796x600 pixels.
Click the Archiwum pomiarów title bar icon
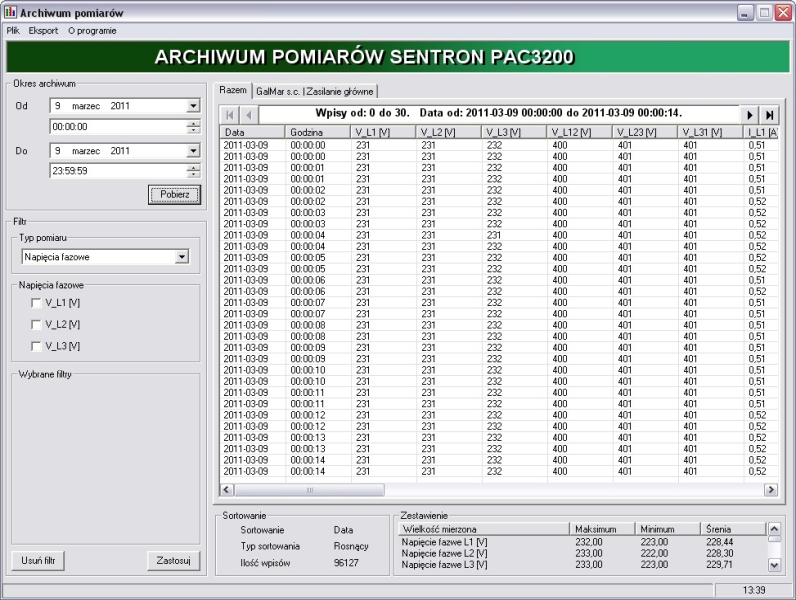tap(10, 12)
